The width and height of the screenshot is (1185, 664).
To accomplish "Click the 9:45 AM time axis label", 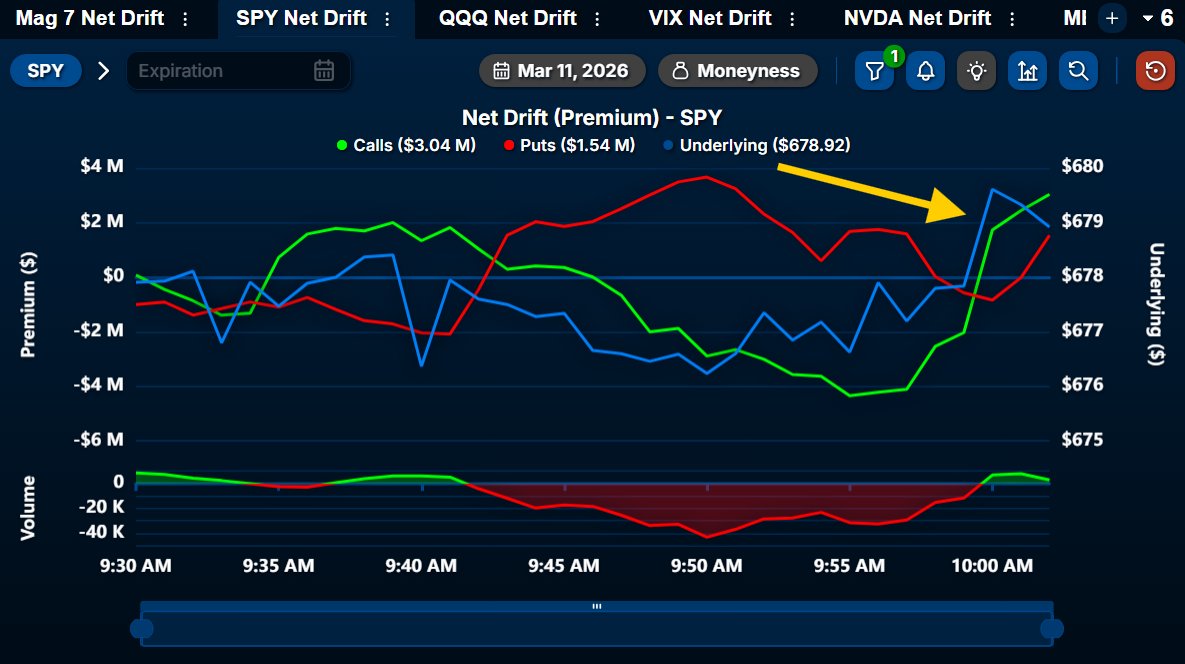I will tap(564, 566).
